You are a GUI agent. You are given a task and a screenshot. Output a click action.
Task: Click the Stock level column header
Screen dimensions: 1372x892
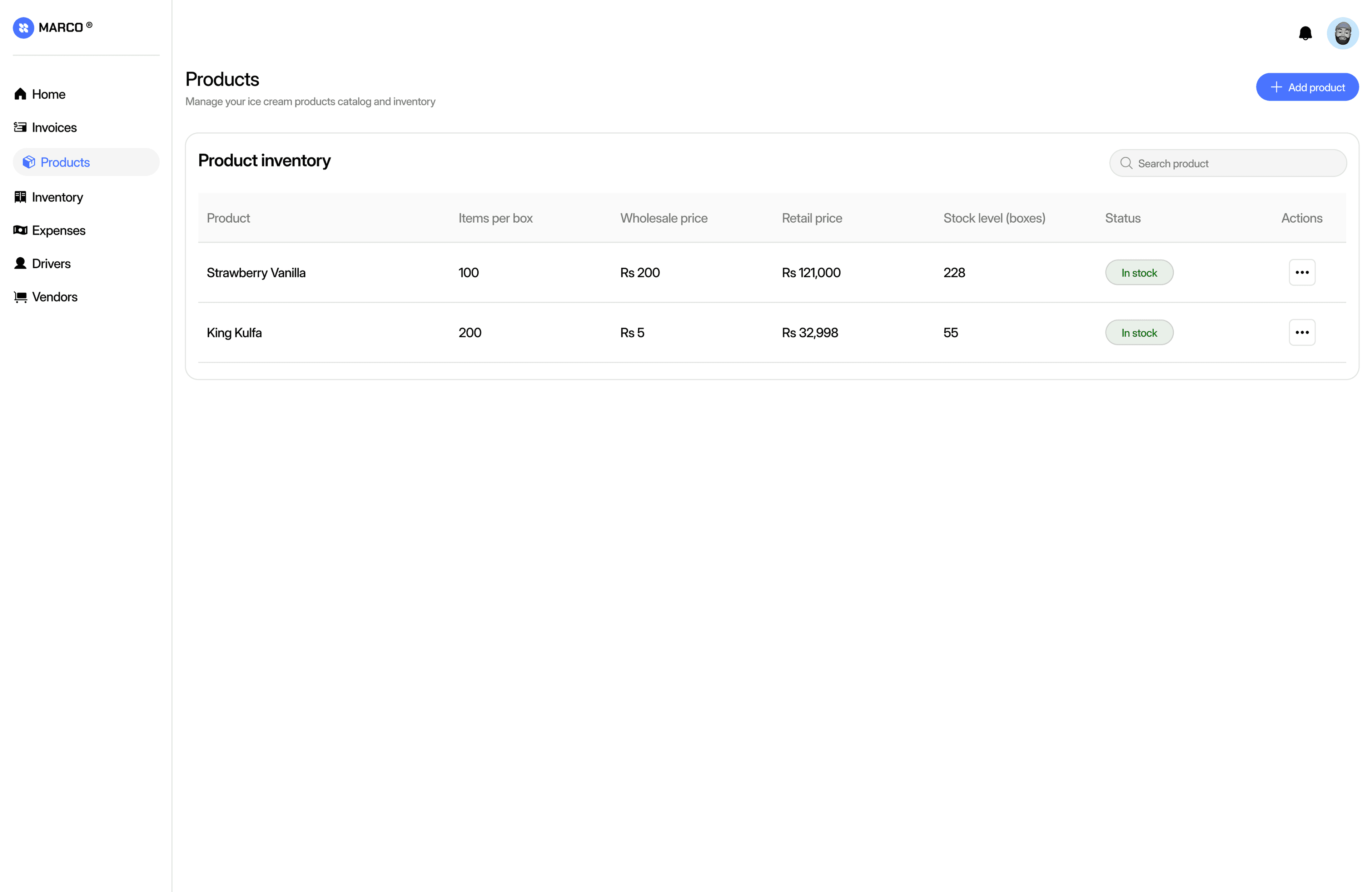point(994,218)
